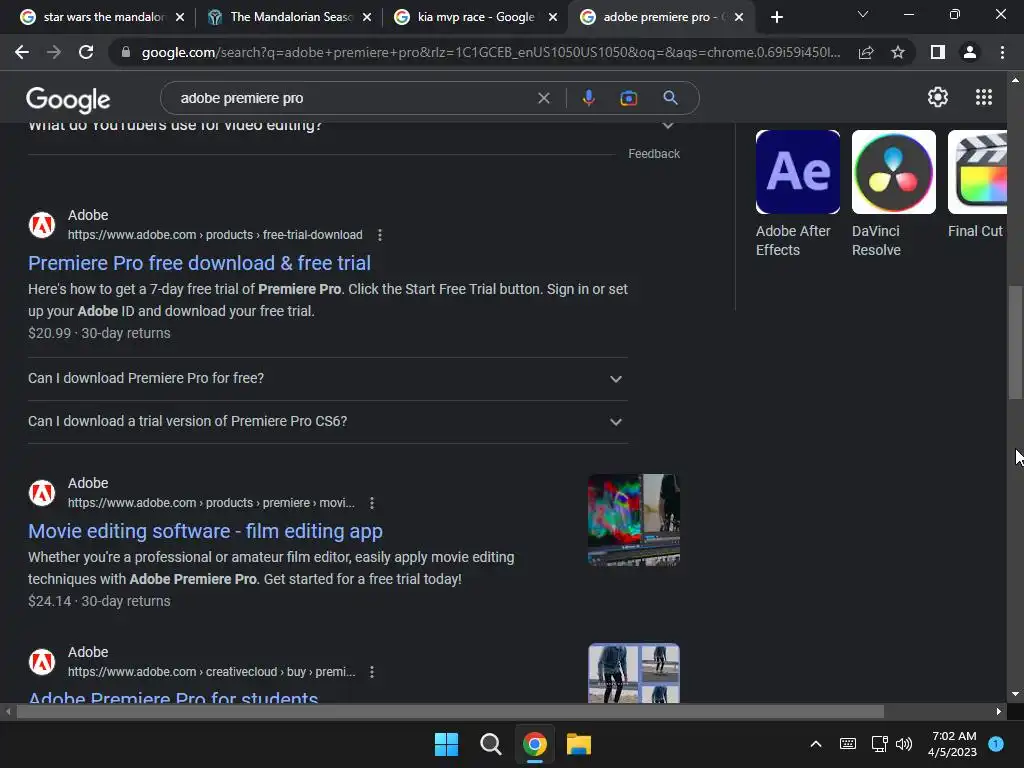Switch to star wars the mandalorian tab
This screenshot has height=768, width=1024.
pos(103,17)
